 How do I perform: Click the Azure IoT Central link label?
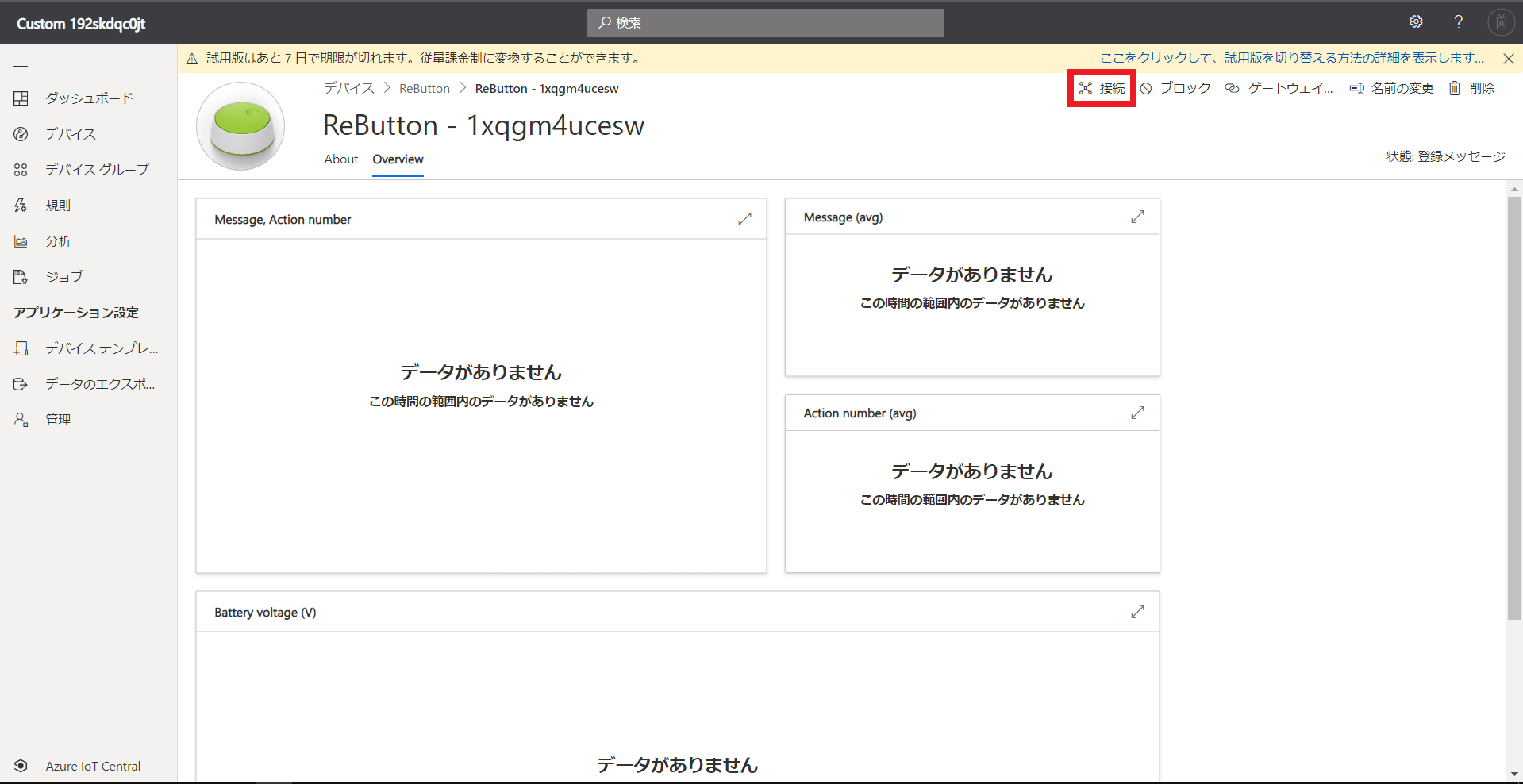pyautogui.click(x=93, y=766)
